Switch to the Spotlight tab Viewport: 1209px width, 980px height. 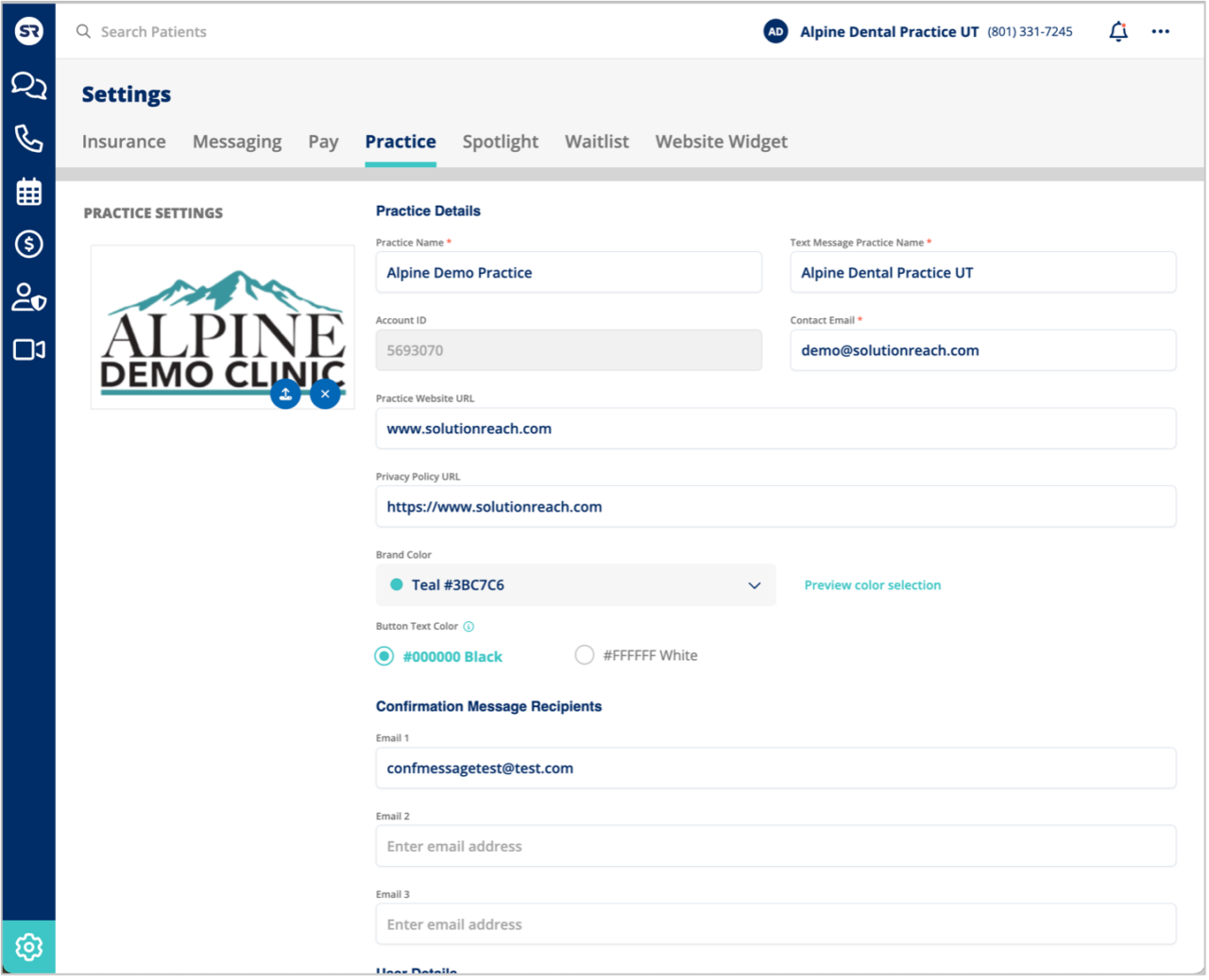501,142
